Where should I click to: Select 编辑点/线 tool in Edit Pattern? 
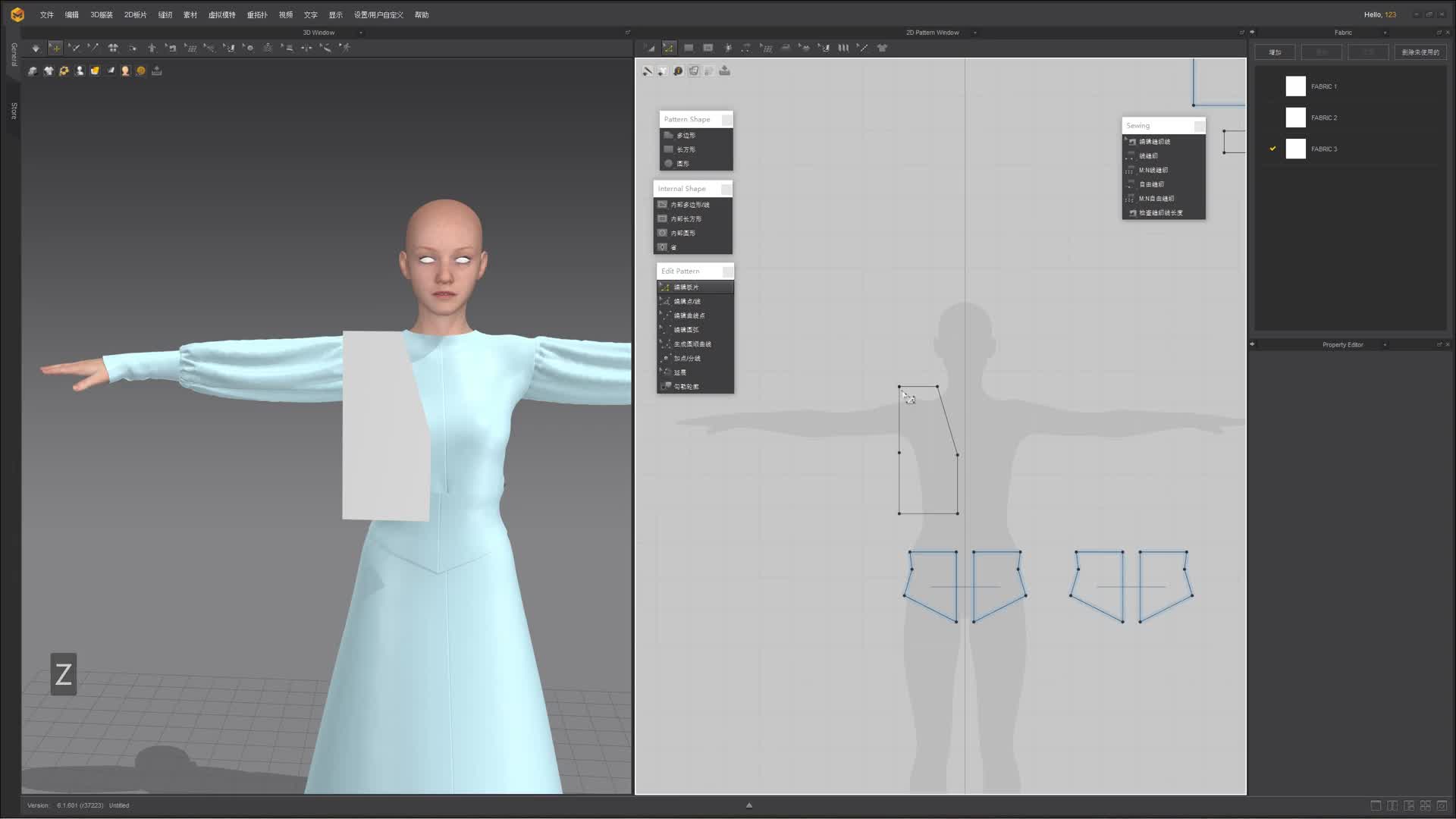click(x=686, y=301)
